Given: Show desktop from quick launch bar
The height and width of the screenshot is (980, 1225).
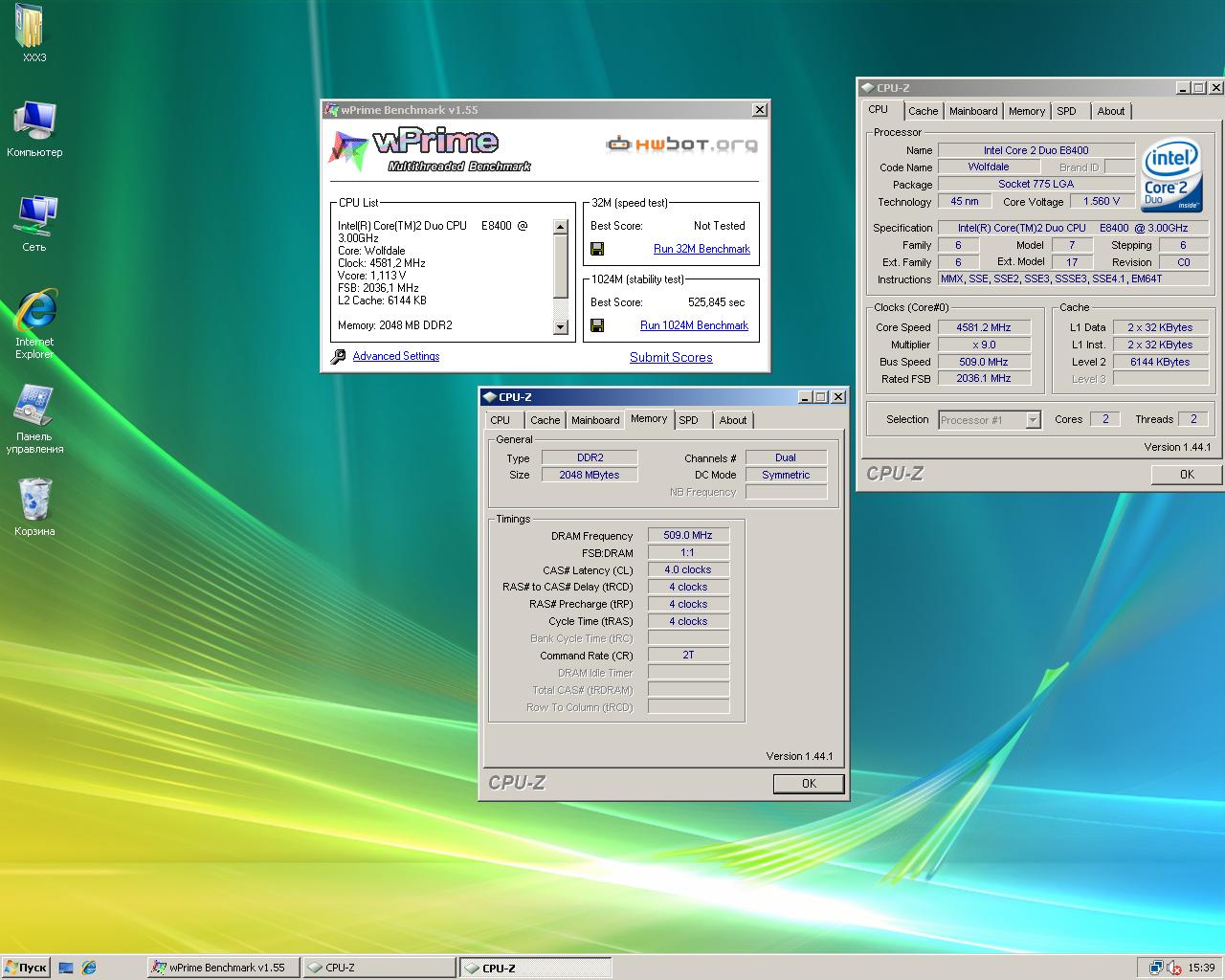Looking at the screenshot, I should (66, 968).
